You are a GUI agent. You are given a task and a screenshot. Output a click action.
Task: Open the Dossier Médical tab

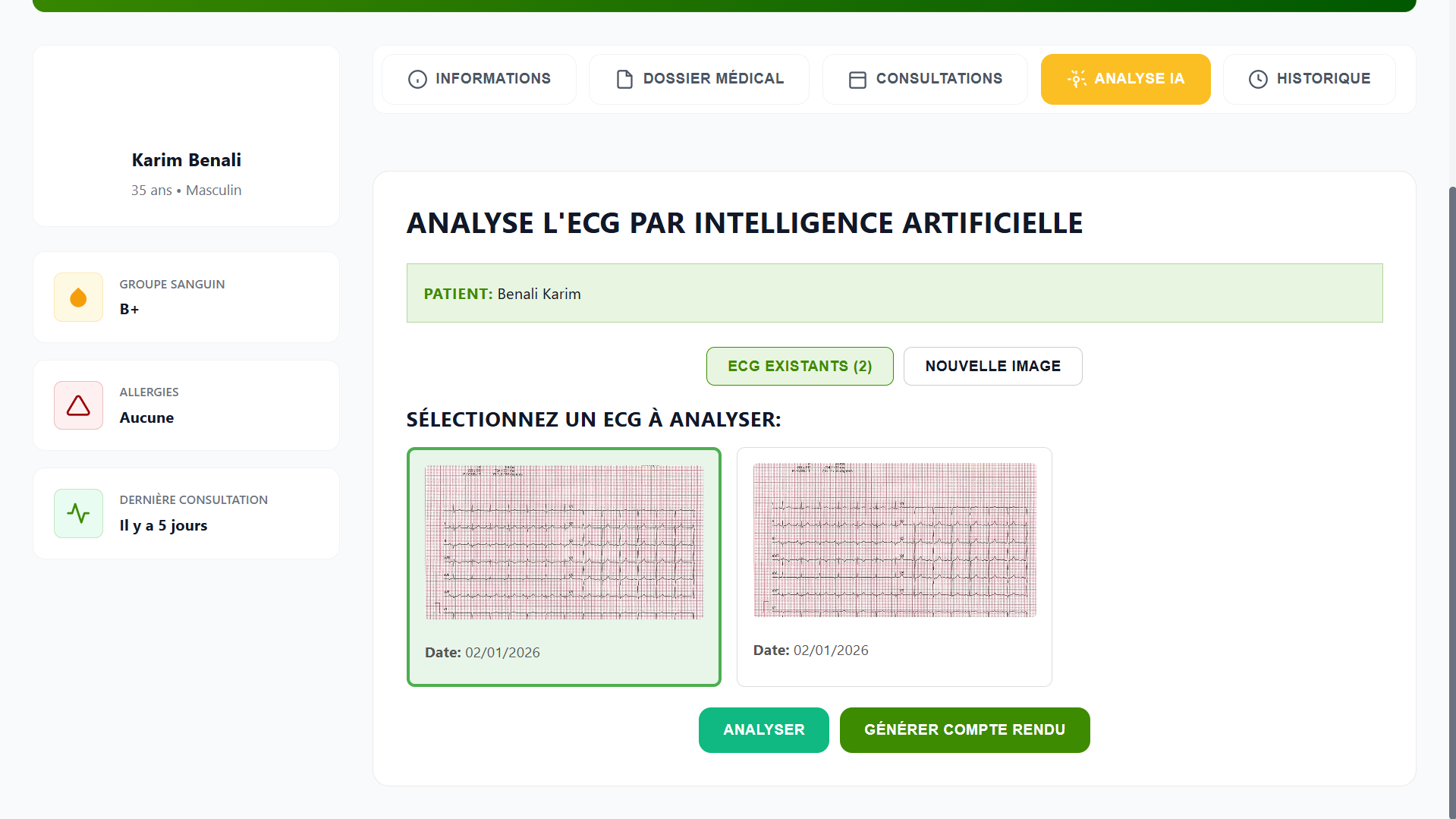(699, 79)
